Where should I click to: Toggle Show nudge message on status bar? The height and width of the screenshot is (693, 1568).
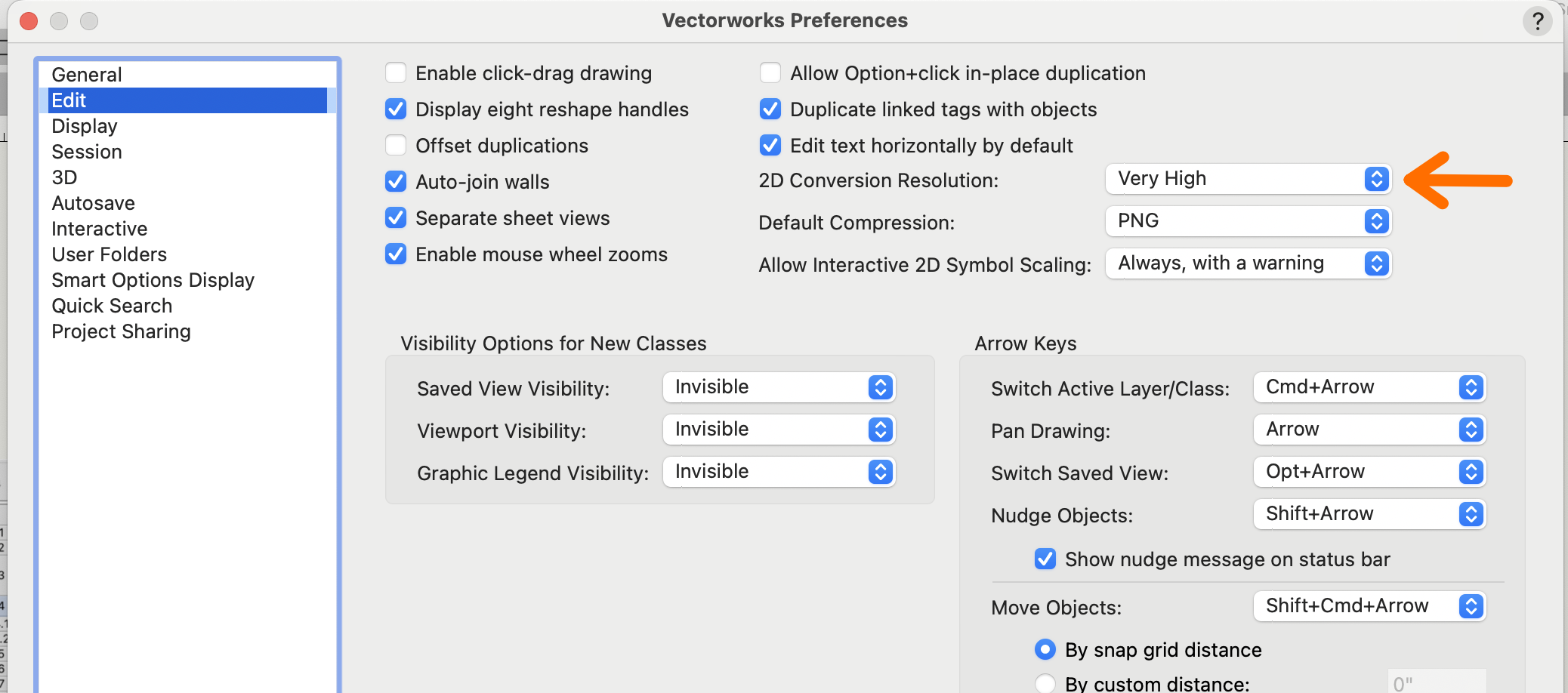click(x=1045, y=559)
